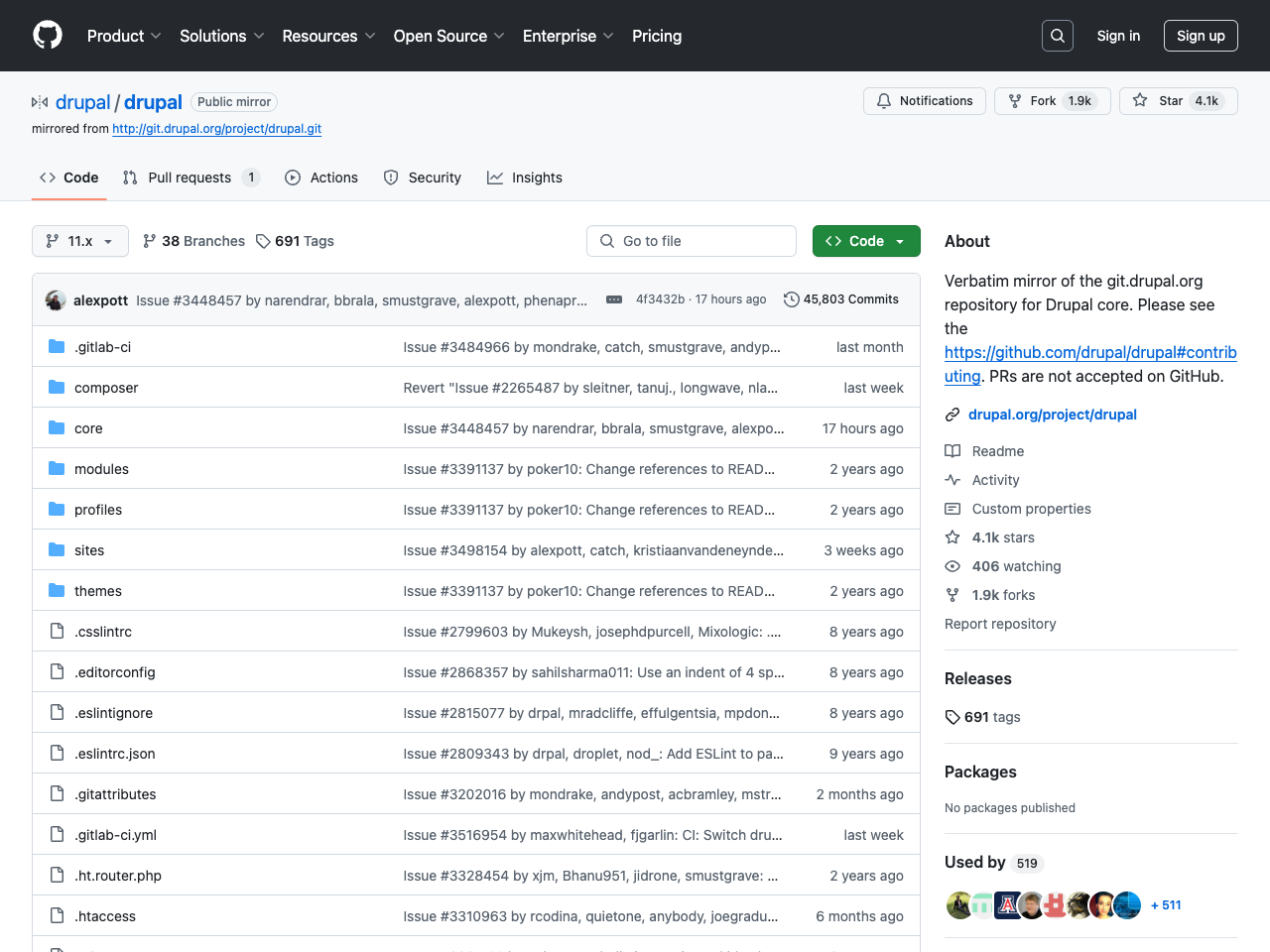Click alexpott's avatar in commit bar

pyautogui.click(x=57, y=299)
